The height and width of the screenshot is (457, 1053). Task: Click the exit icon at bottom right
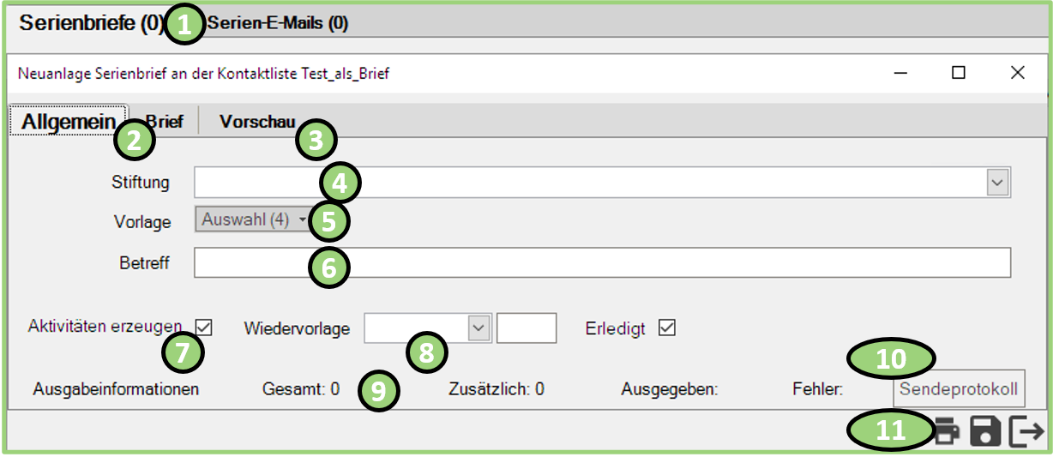[x=1026, y=432]
